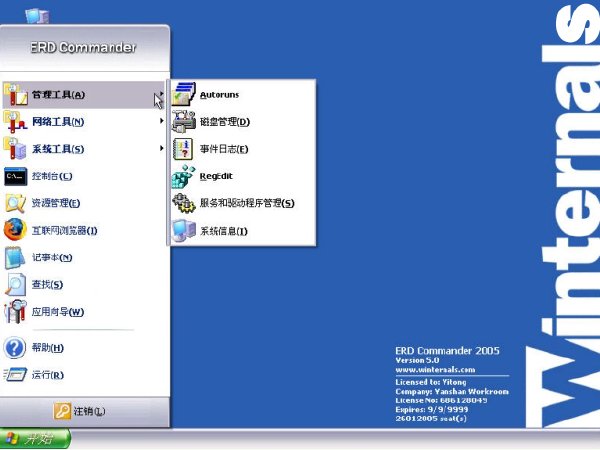Open 帮助(H) from start menu
The width and height of the screenshot is (600, 450).
[x=84, y=348]
